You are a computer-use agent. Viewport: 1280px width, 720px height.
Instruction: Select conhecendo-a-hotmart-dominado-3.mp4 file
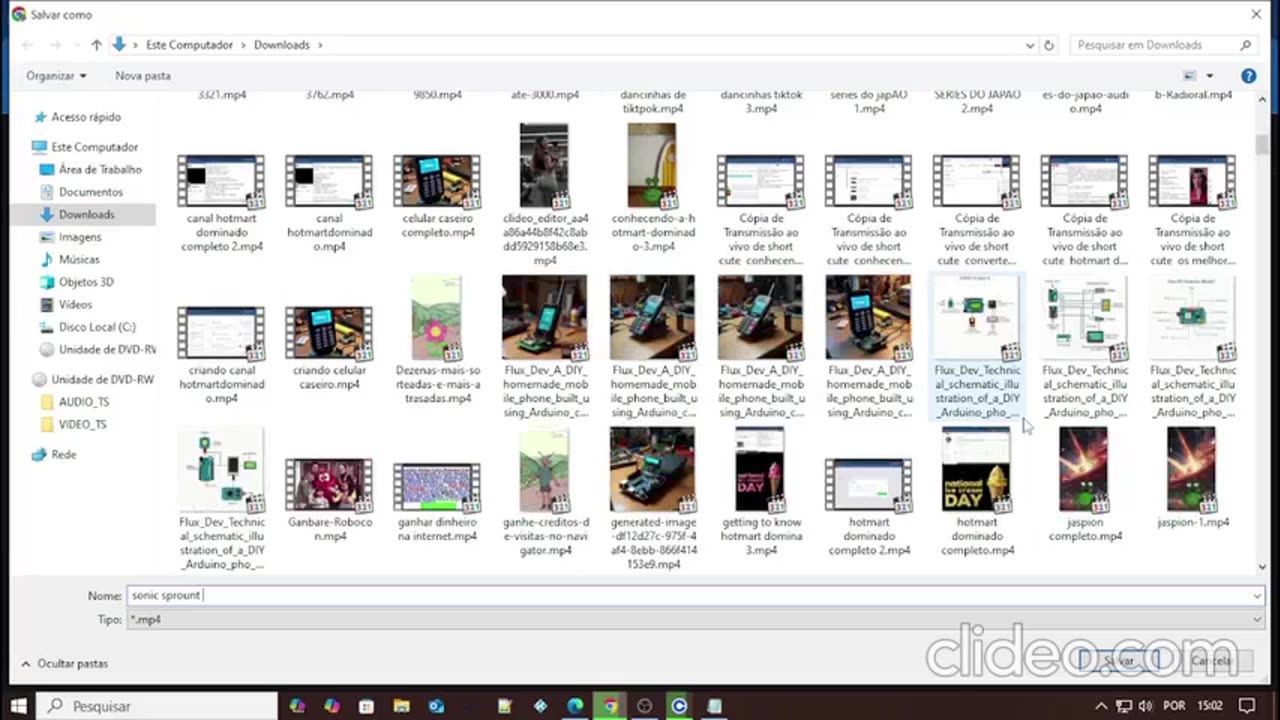pyautogui.click(x=652, y=188)
